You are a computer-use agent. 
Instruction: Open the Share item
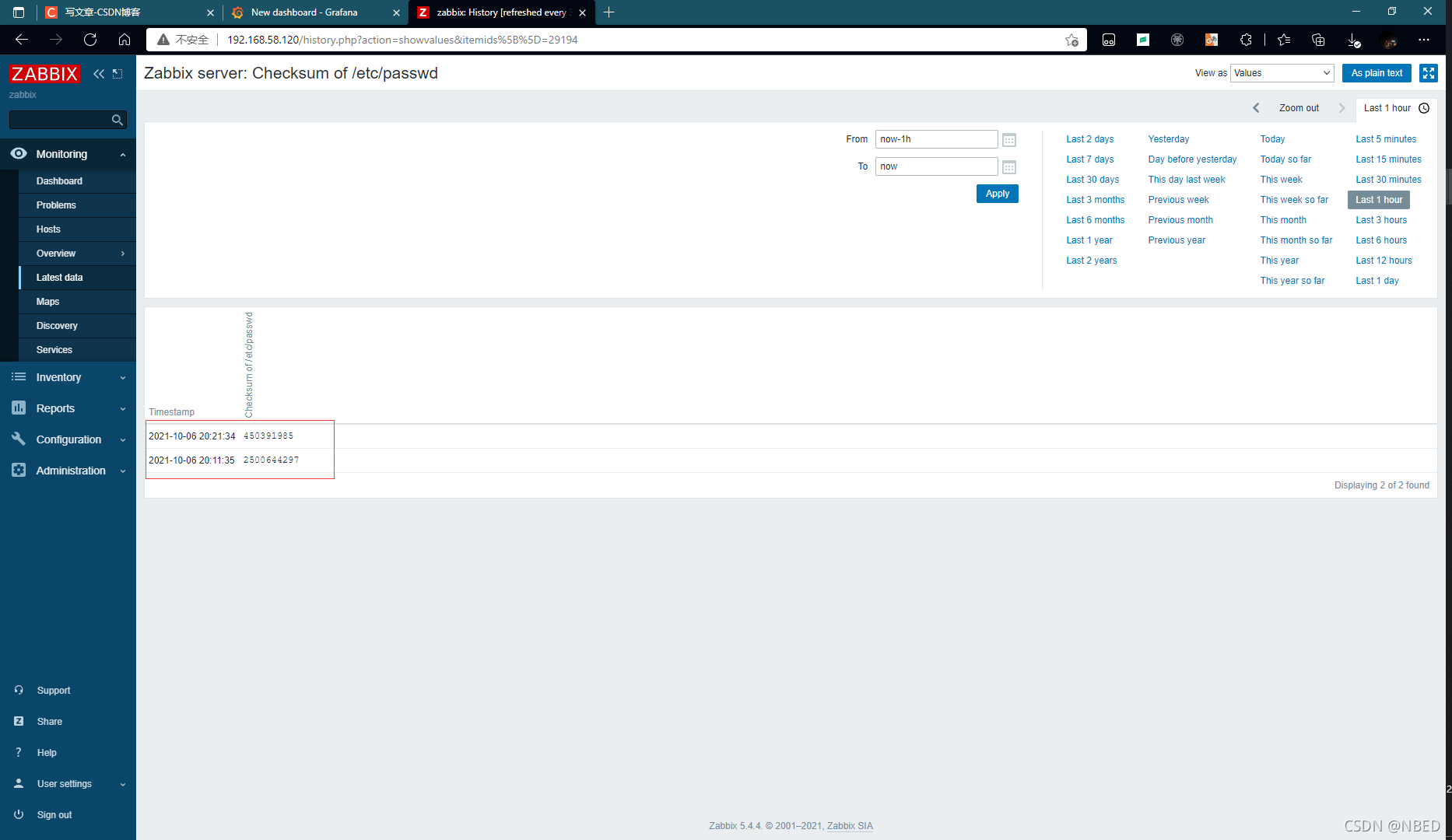[x=50, y=722]
